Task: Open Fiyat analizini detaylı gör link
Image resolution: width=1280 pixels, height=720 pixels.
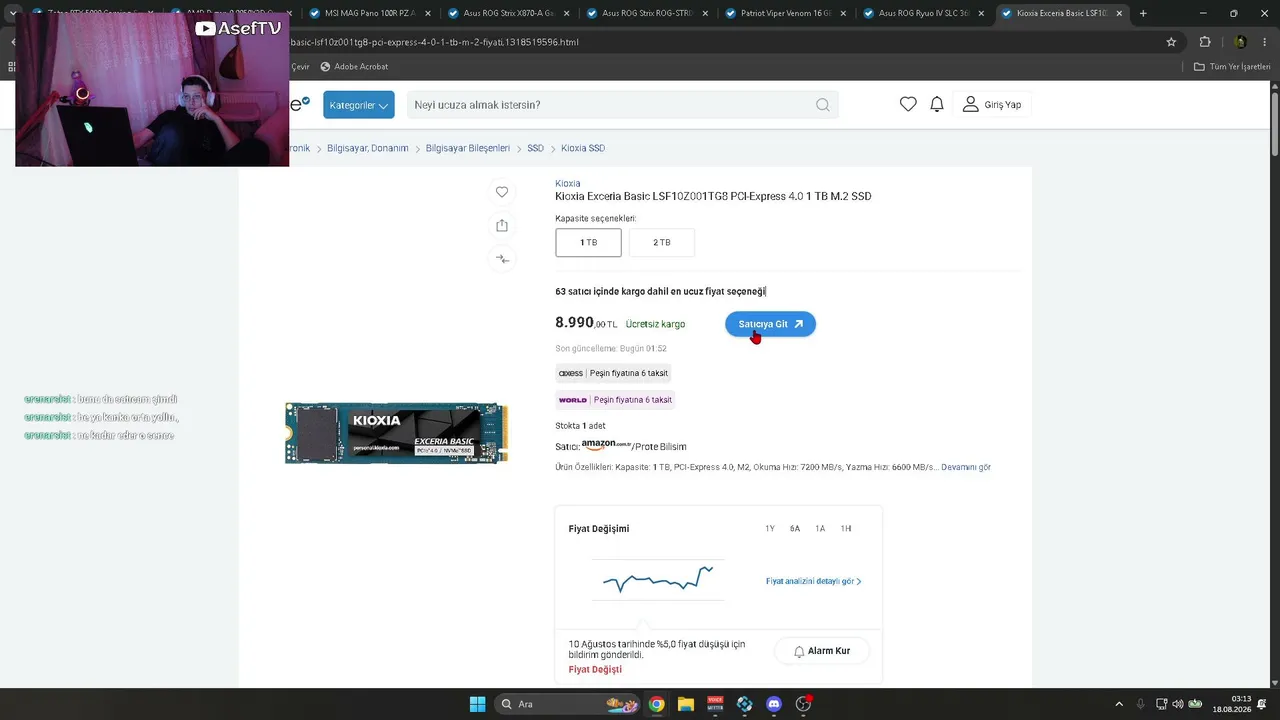Action: click(x=813, y=581)
